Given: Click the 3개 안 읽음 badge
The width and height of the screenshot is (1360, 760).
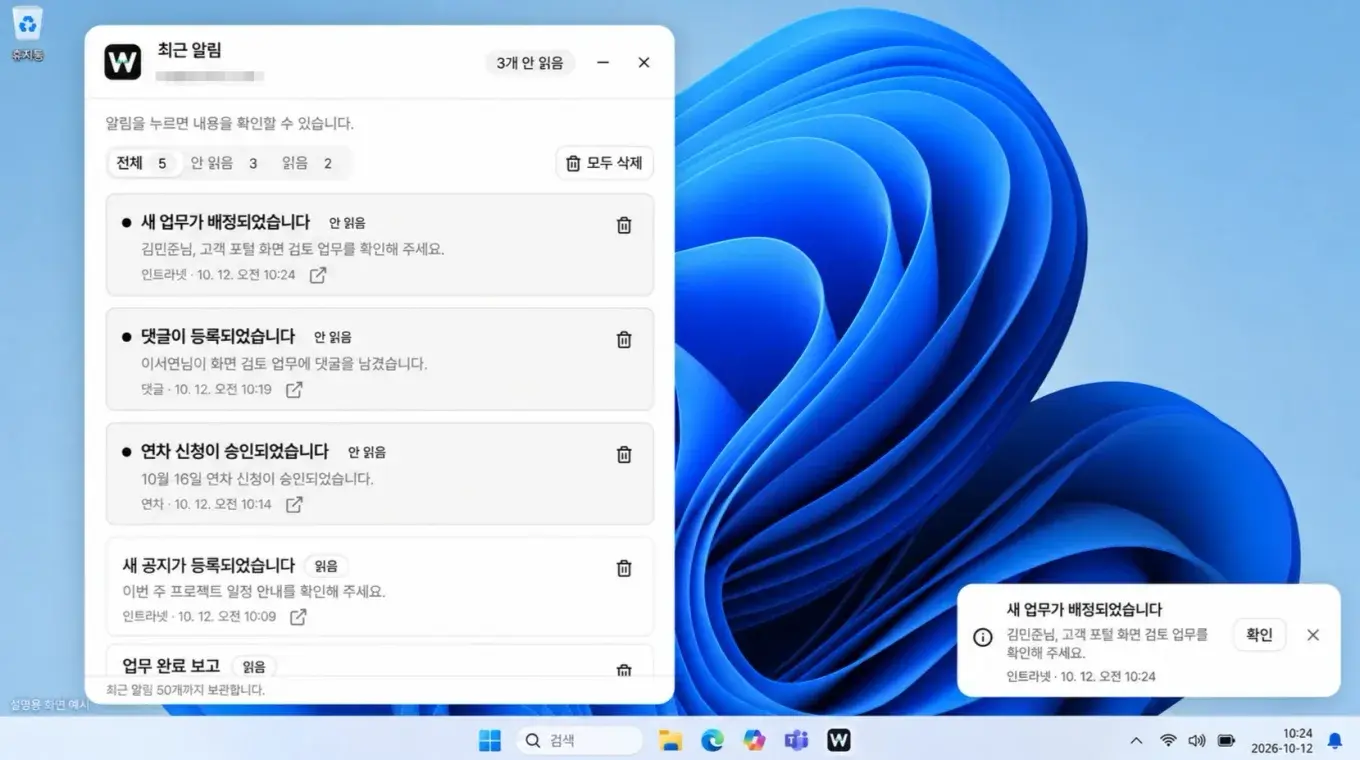Looking at the screenshot, I should pos(530,63).
